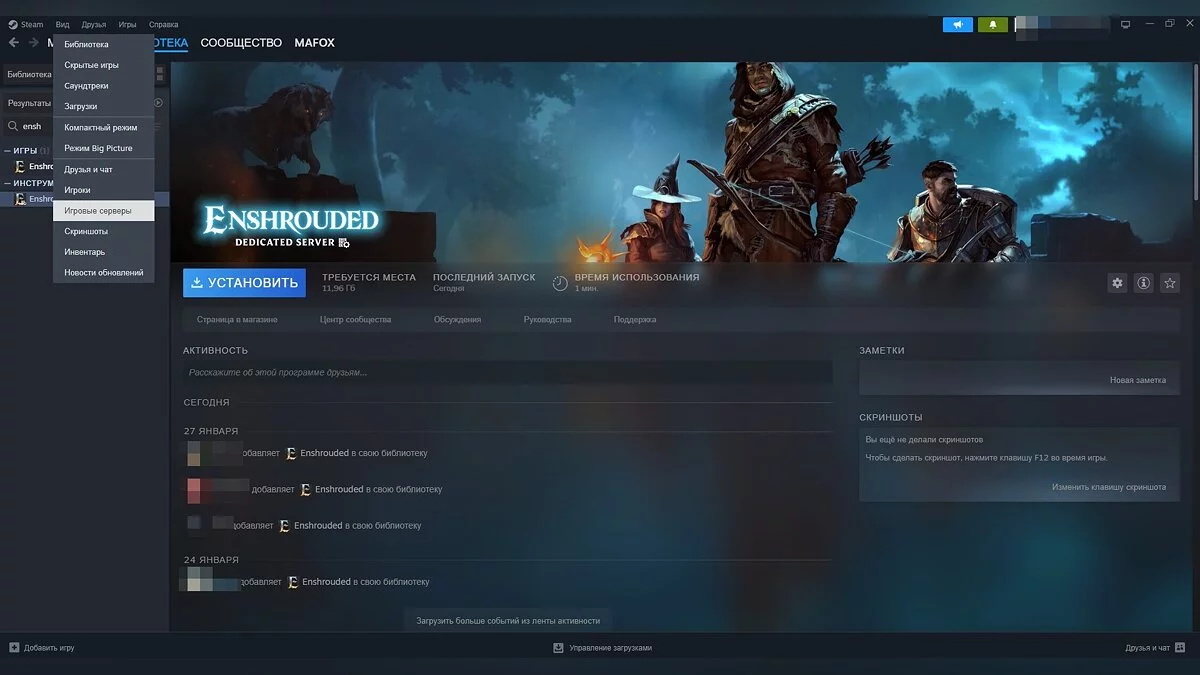Click the plus icon beside Добавить игру
Image resolution: width=1200 pixels, height=675 pixels.
pos(14,647)
